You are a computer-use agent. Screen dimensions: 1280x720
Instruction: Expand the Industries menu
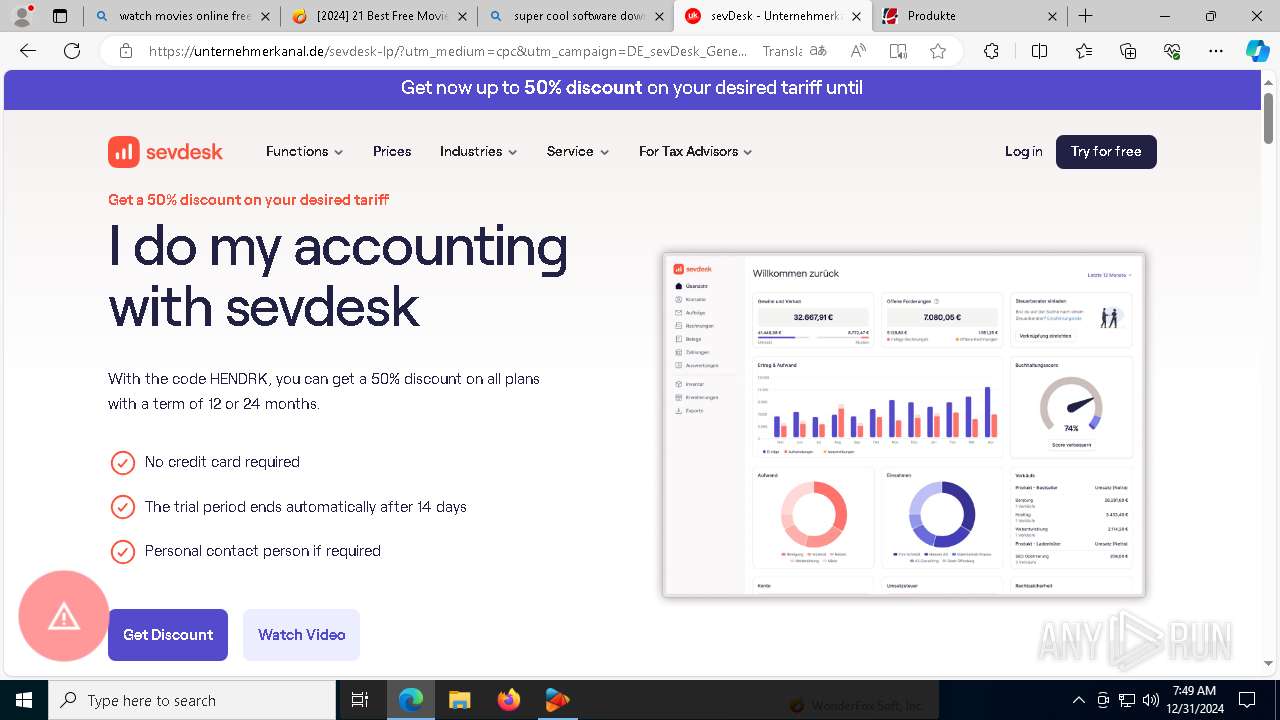[x=479, y=152]
